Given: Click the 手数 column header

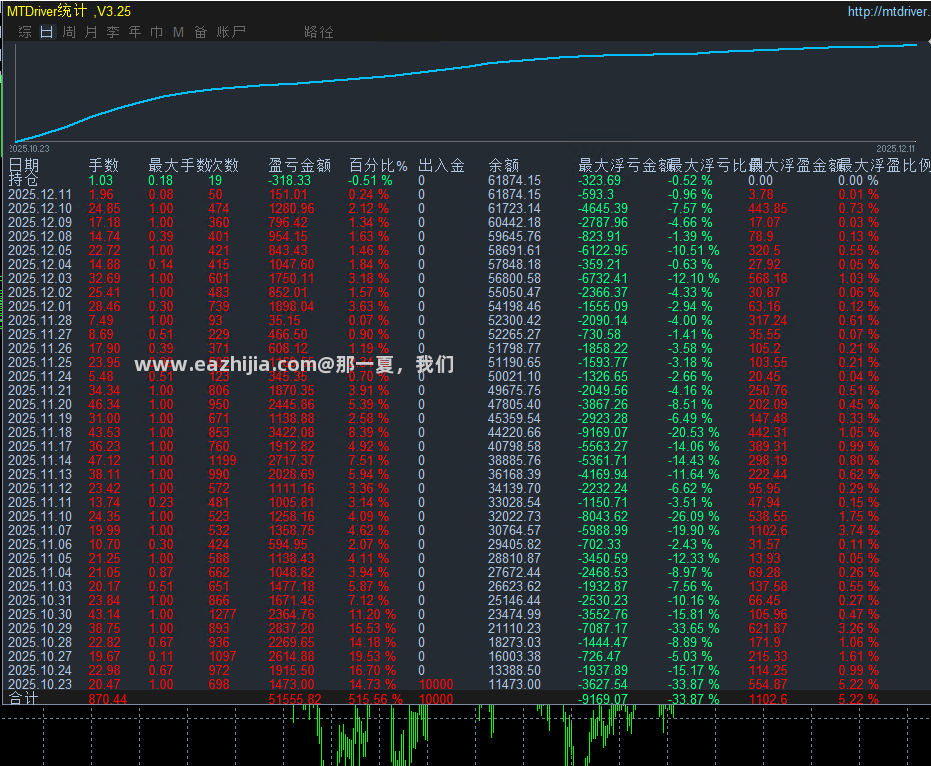Looking at the screenshot, I should (x=104, y=165).
